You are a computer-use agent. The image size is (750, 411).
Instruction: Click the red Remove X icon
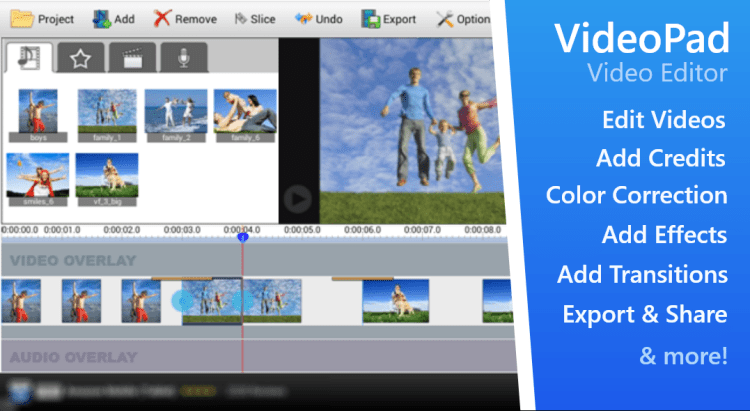(x=162, y=19)
